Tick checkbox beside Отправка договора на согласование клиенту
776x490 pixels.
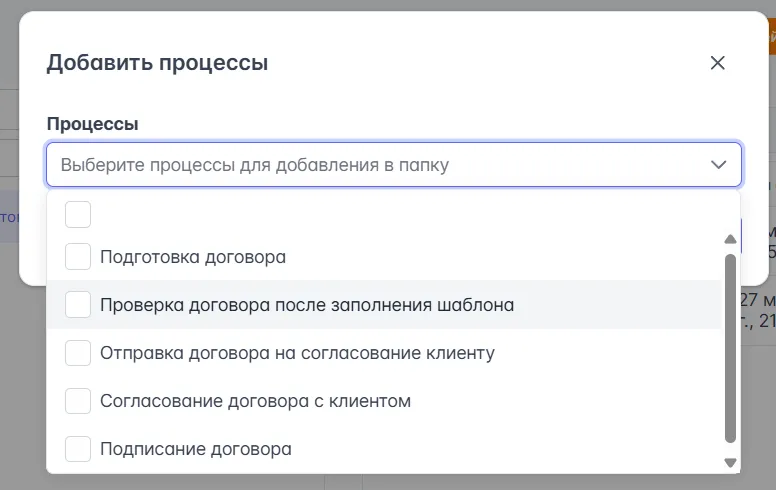pyautogui.click(x=78, y=353)
